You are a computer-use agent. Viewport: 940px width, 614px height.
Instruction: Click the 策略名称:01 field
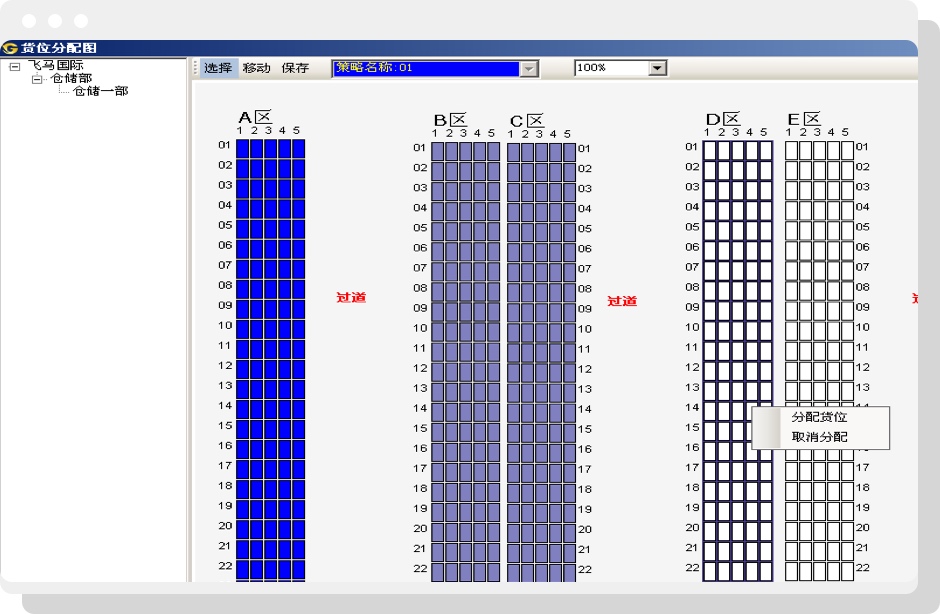pos(426,68)
